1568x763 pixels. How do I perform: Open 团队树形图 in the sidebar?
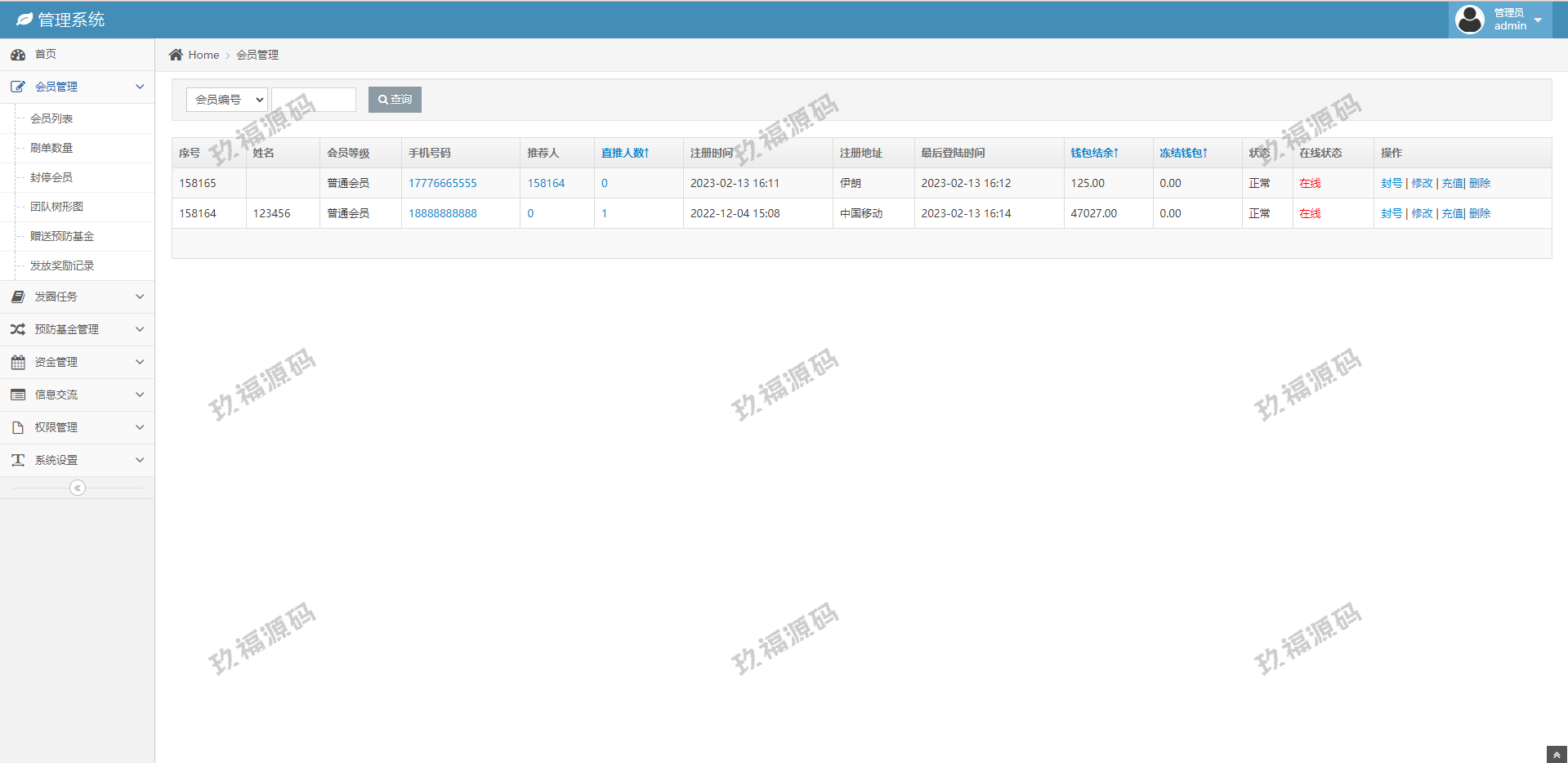56,207
